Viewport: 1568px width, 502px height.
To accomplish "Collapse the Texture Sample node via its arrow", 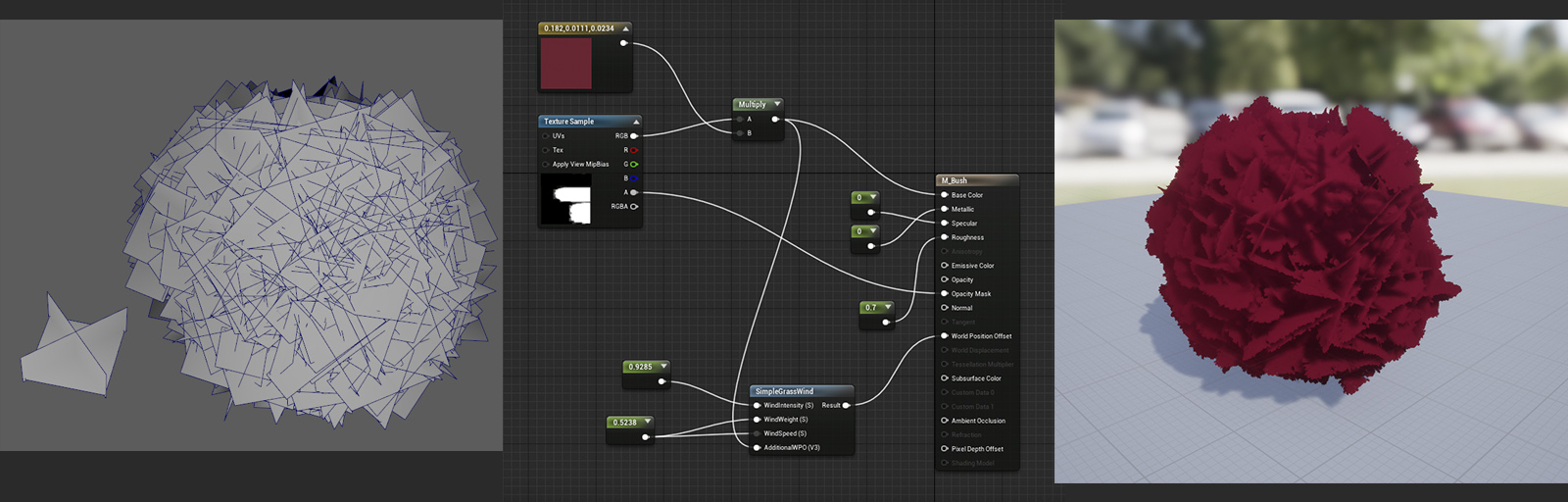I will click(635, 122).
